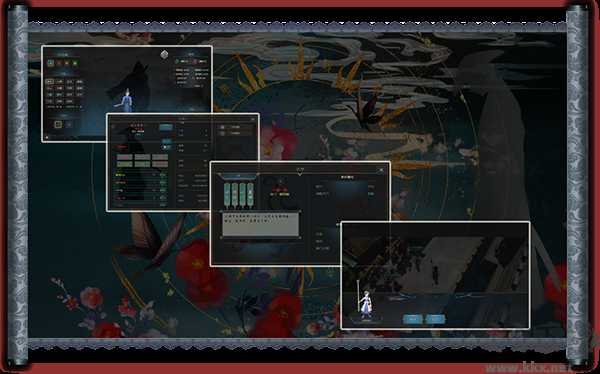Choose the blue highlighted skill slot icon
This screenshot has width=600, height=374.
pyautogui.click(x=58, y=124)
